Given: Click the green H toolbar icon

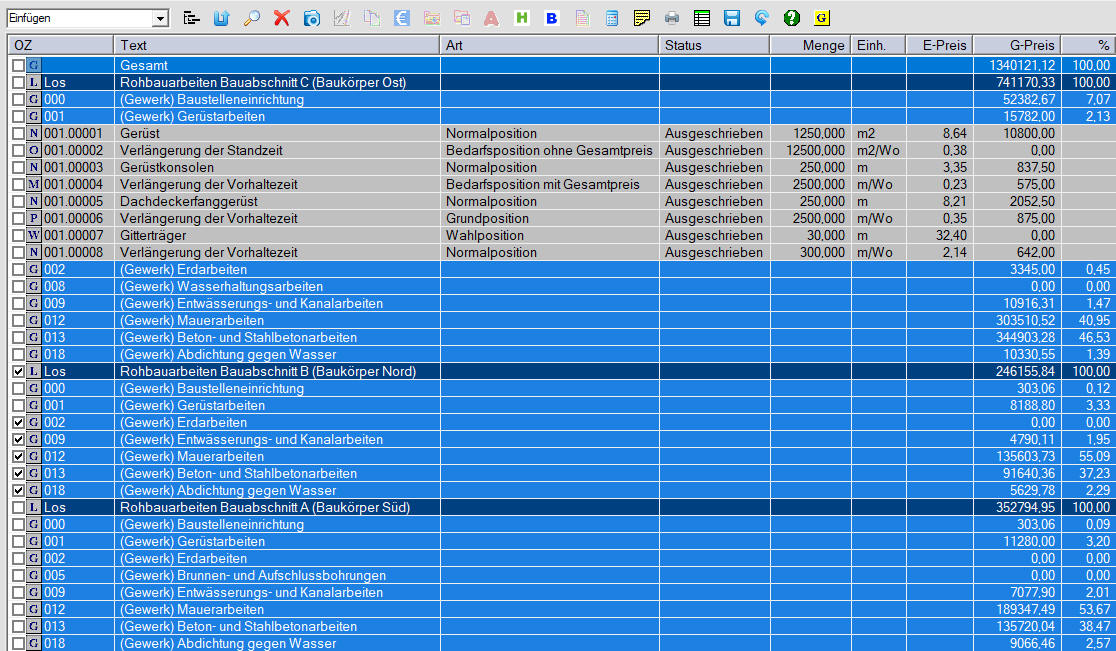Looking at the screenshot, I should (x=522, y=18).
